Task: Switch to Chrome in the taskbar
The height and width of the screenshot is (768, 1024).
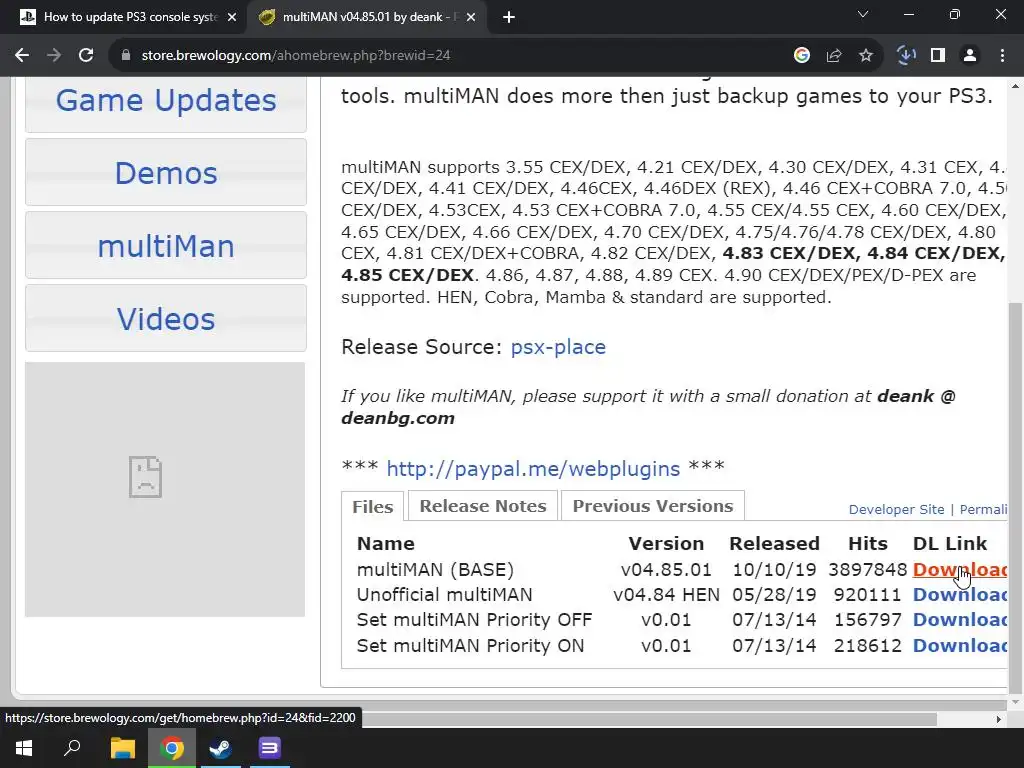Action: point(172,748)
